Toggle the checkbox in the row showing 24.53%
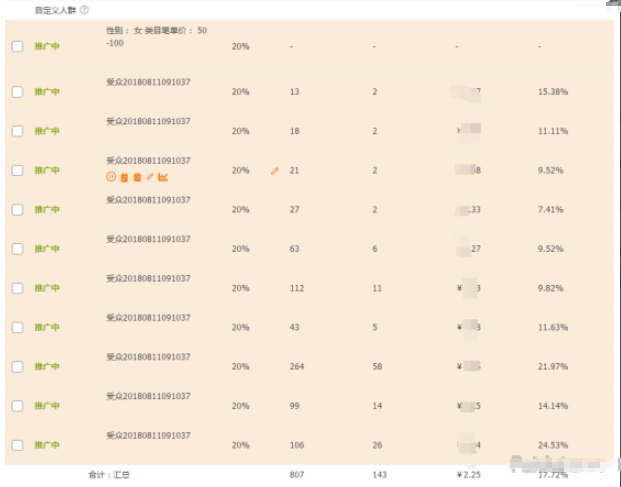Screen dimensions: 621x487 (x=17, y=445)
